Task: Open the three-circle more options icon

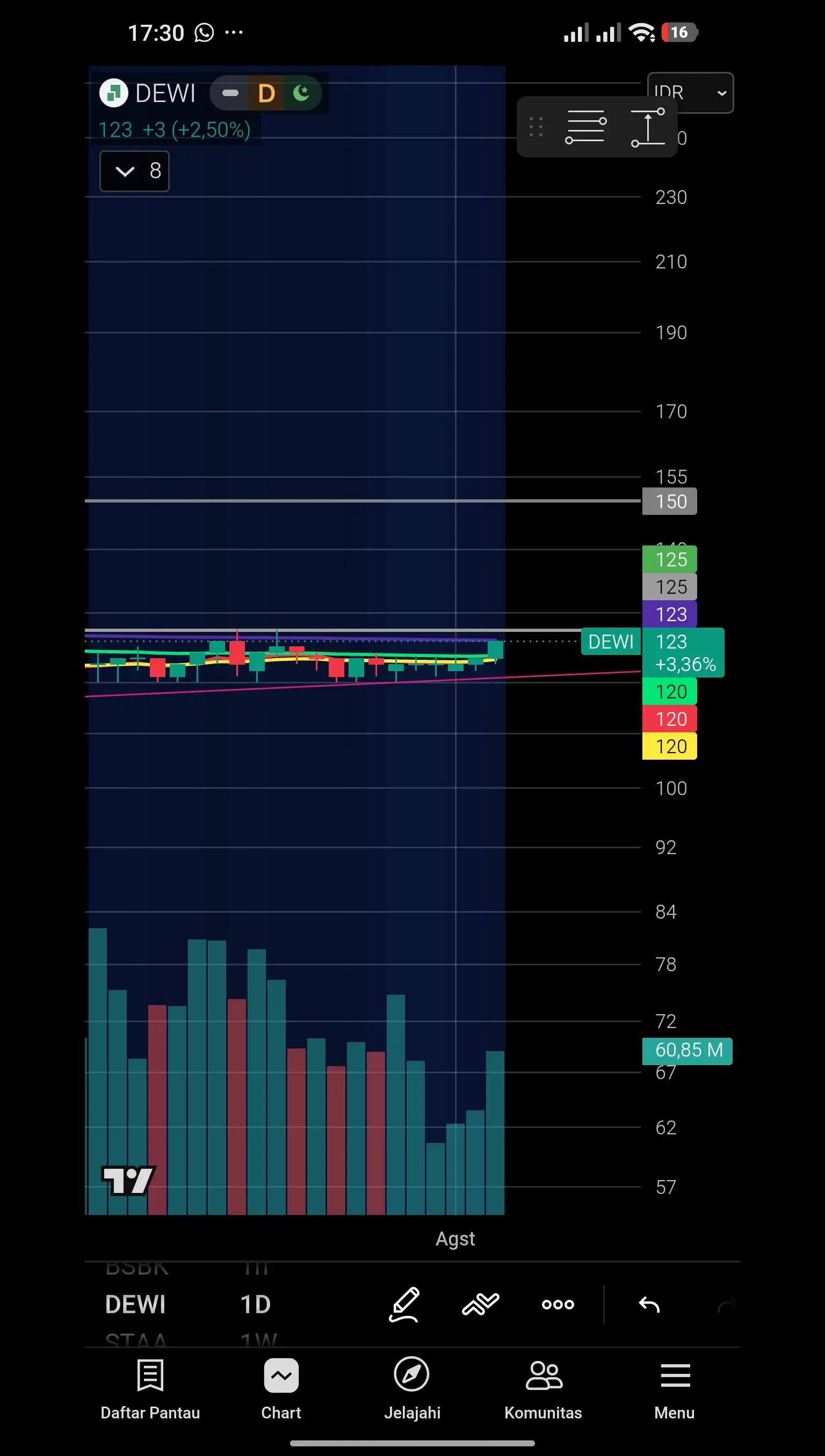Action: pyautogui.click(x=558, y=1304)
